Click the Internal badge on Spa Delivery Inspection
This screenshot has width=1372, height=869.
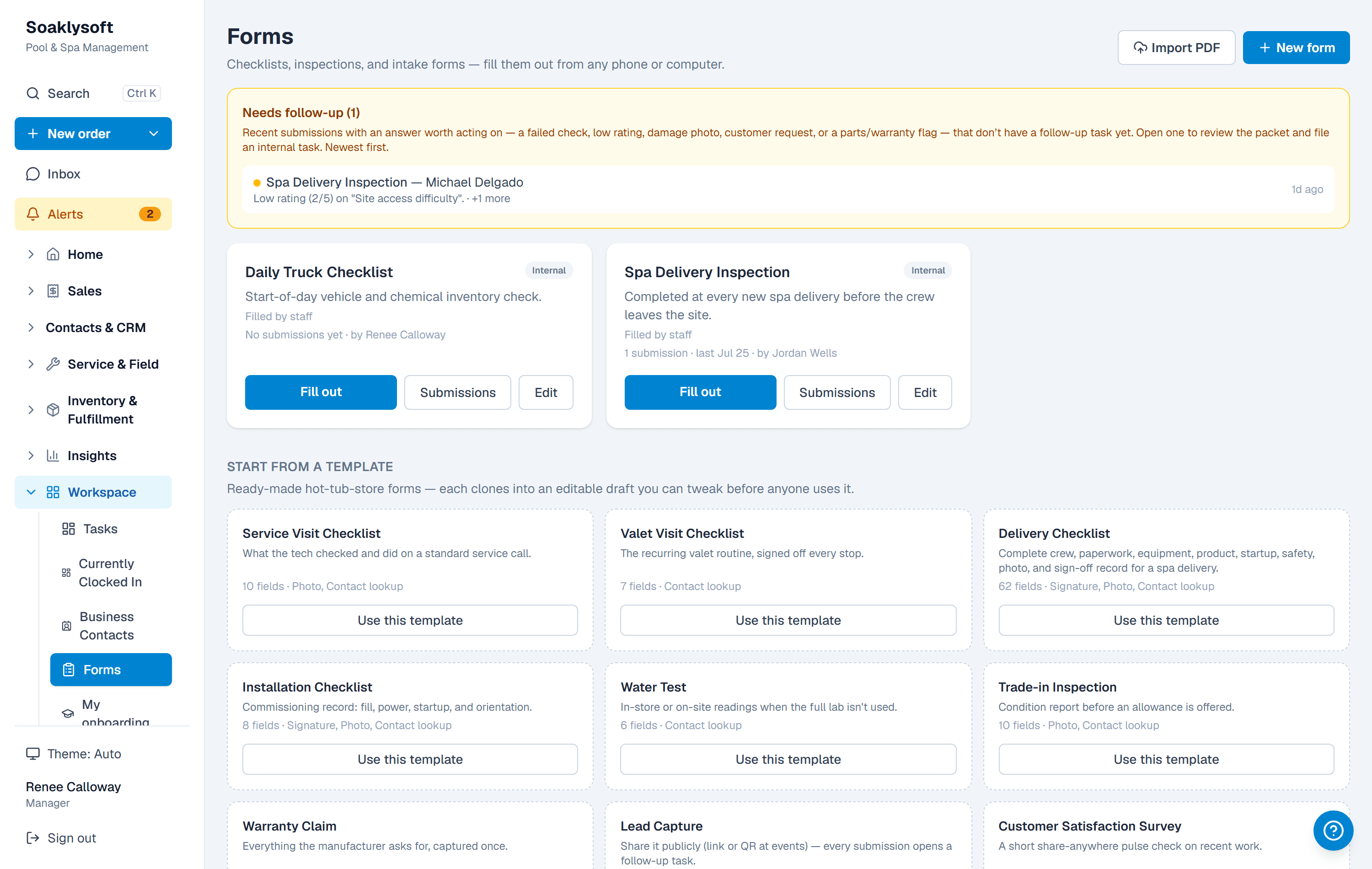coord(927,270)
